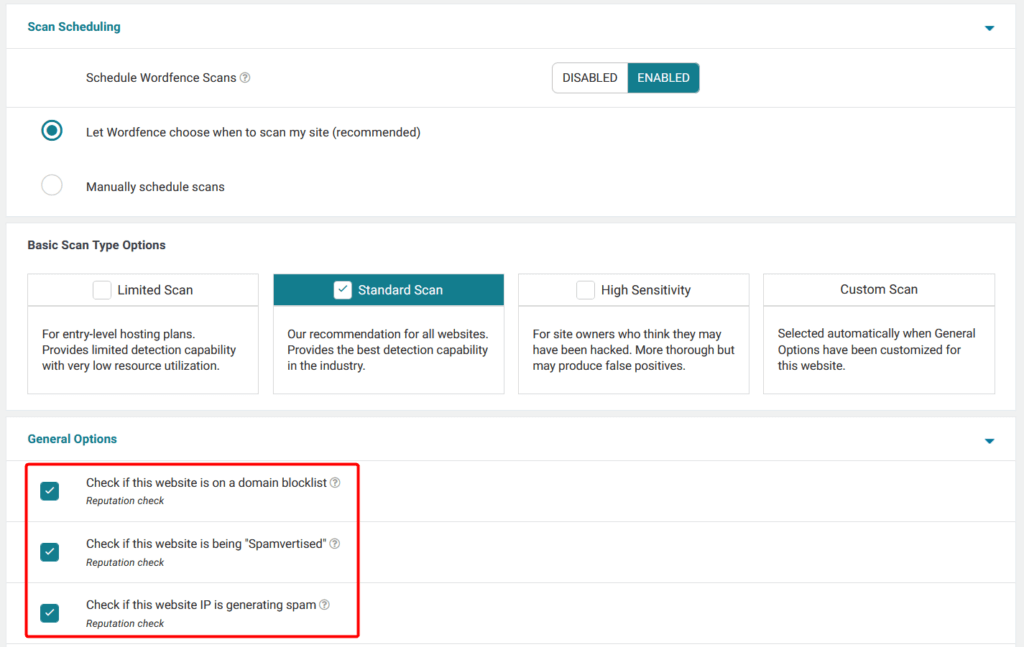Select Manually schedule scans radio option
Screen dimensions: 1024x647
[52, 186]
